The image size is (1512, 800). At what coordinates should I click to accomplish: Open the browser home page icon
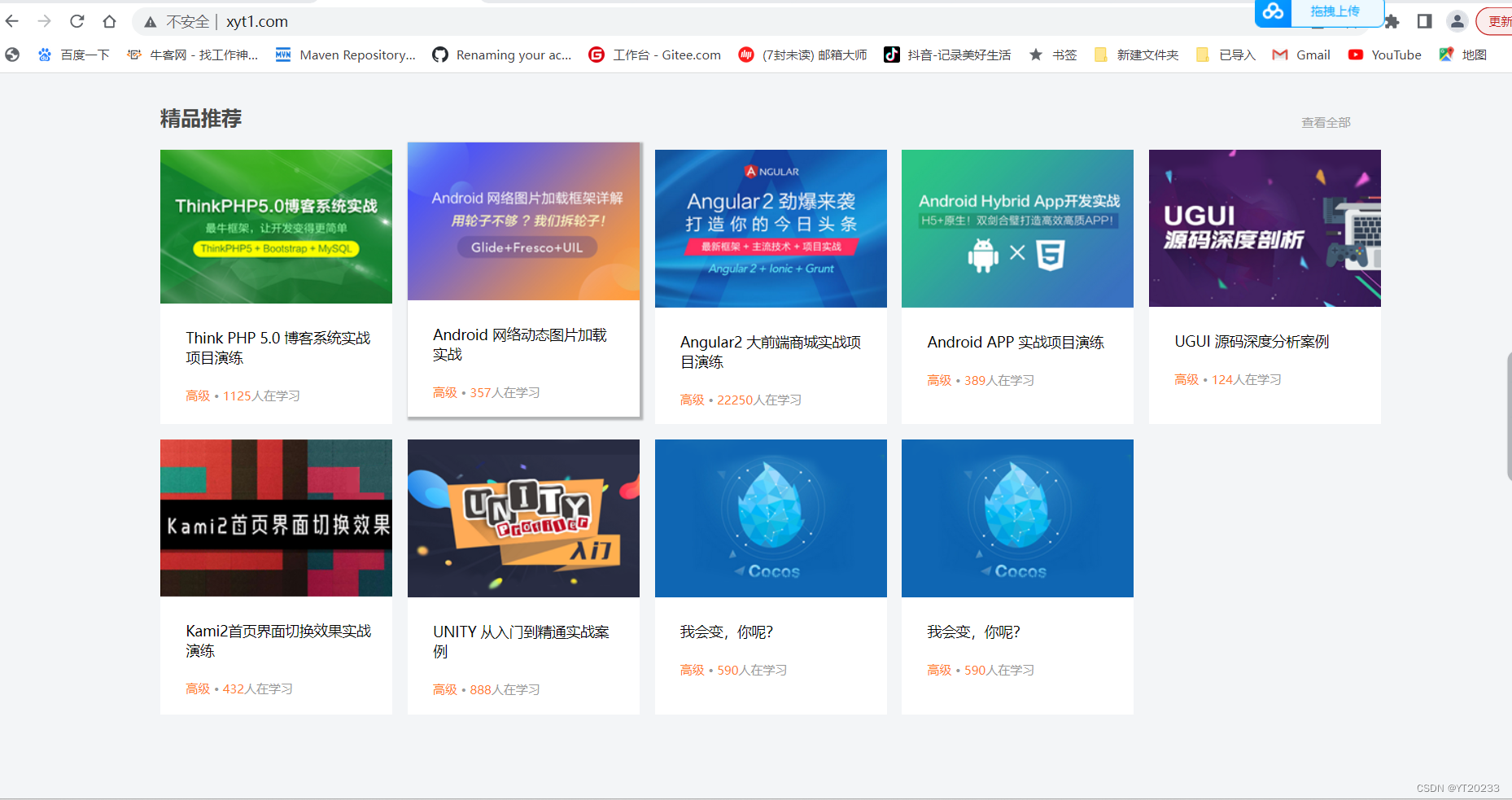tap(109, 21)
